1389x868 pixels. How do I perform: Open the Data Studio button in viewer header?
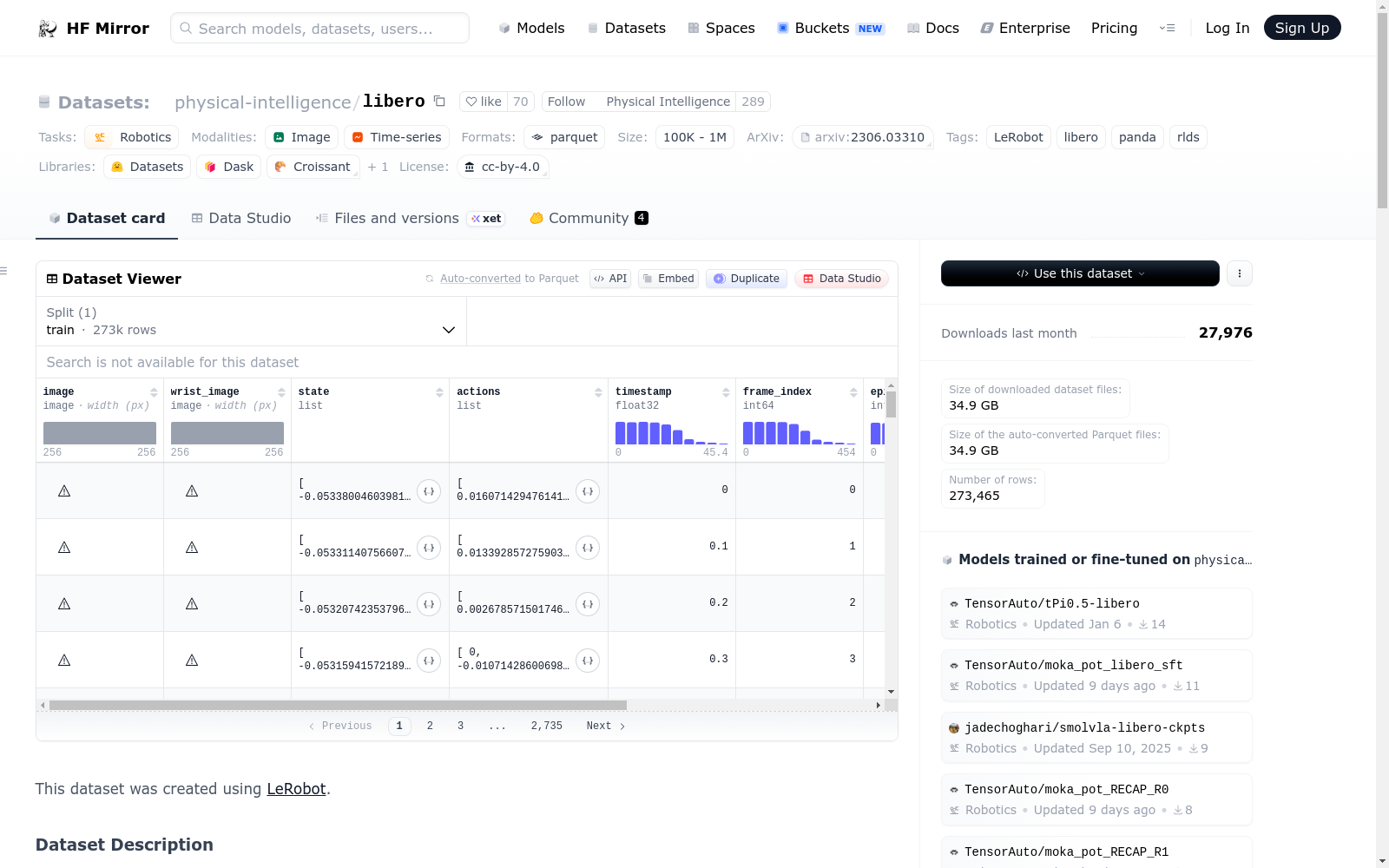point(841,279)
